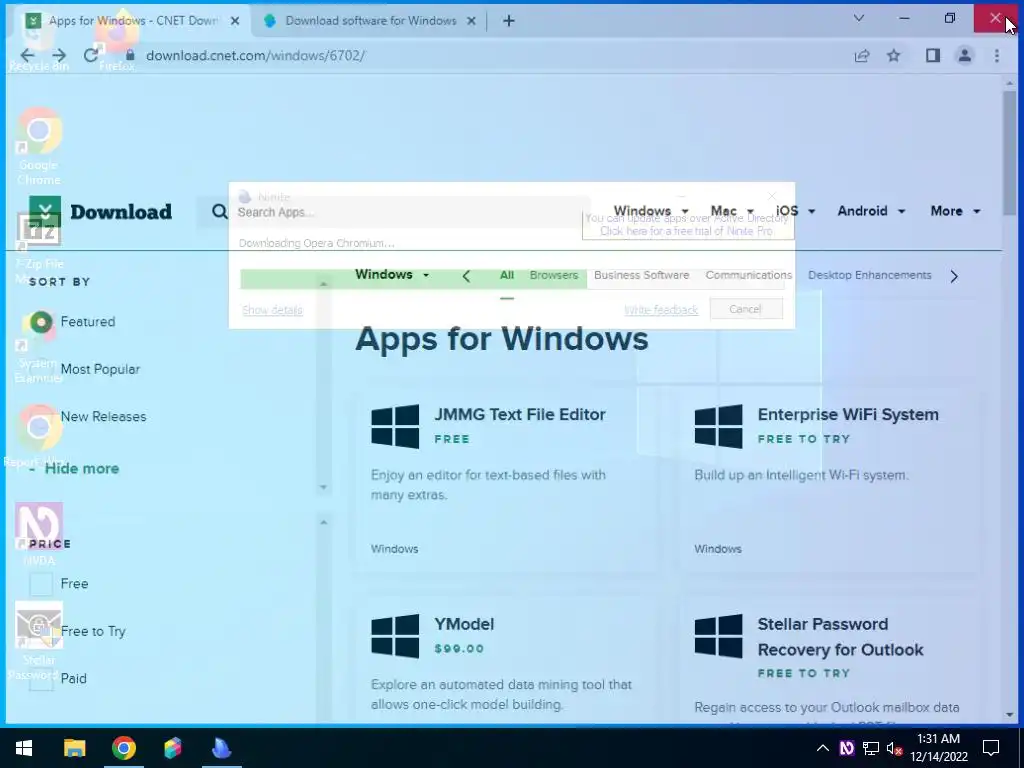This screenshot has width=1024, height=768.
Task: Click the Ninite download progress bar
Action: pyautogui.click(x=512, y=279)
